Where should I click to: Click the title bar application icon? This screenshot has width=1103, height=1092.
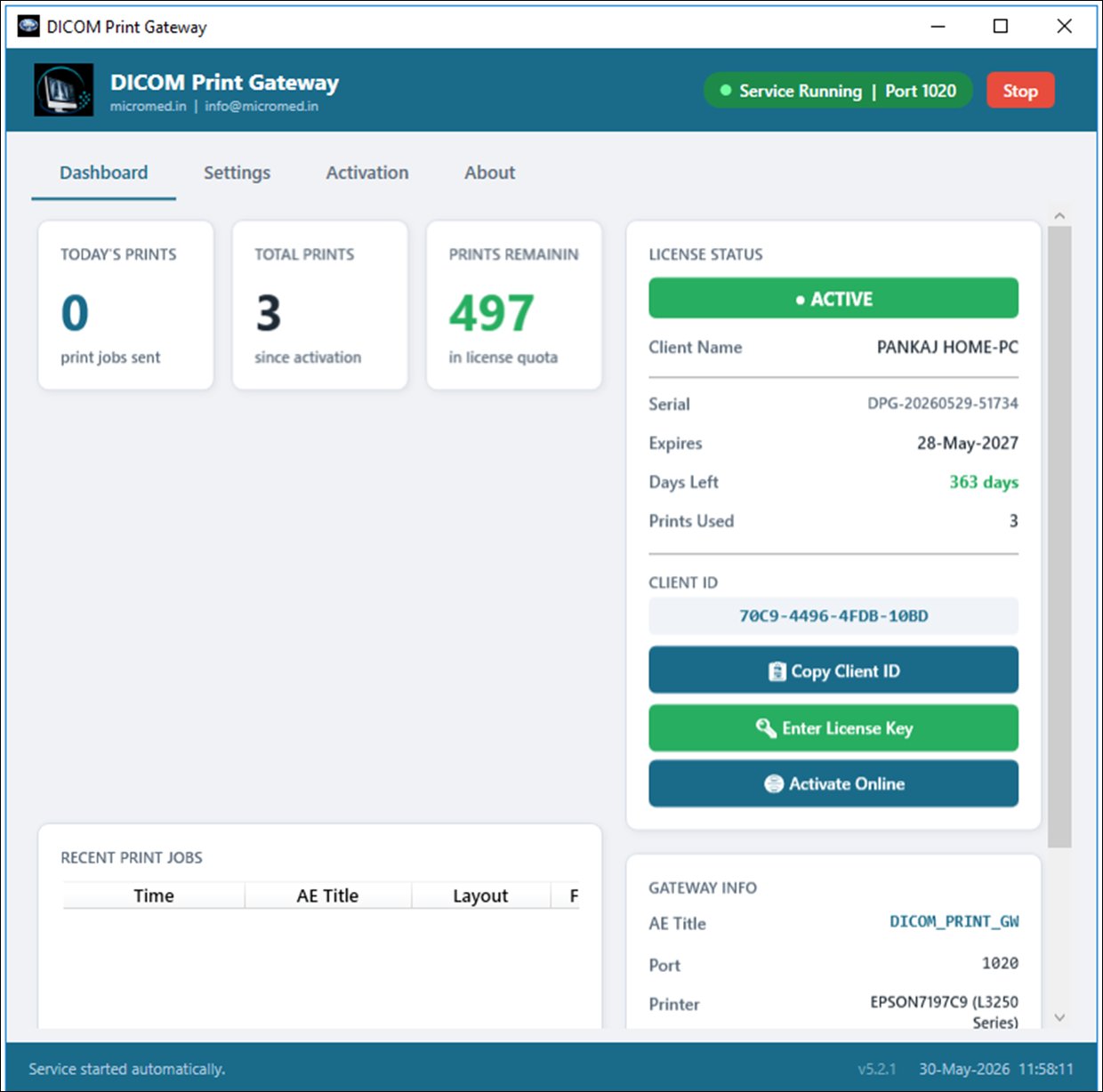28,27
